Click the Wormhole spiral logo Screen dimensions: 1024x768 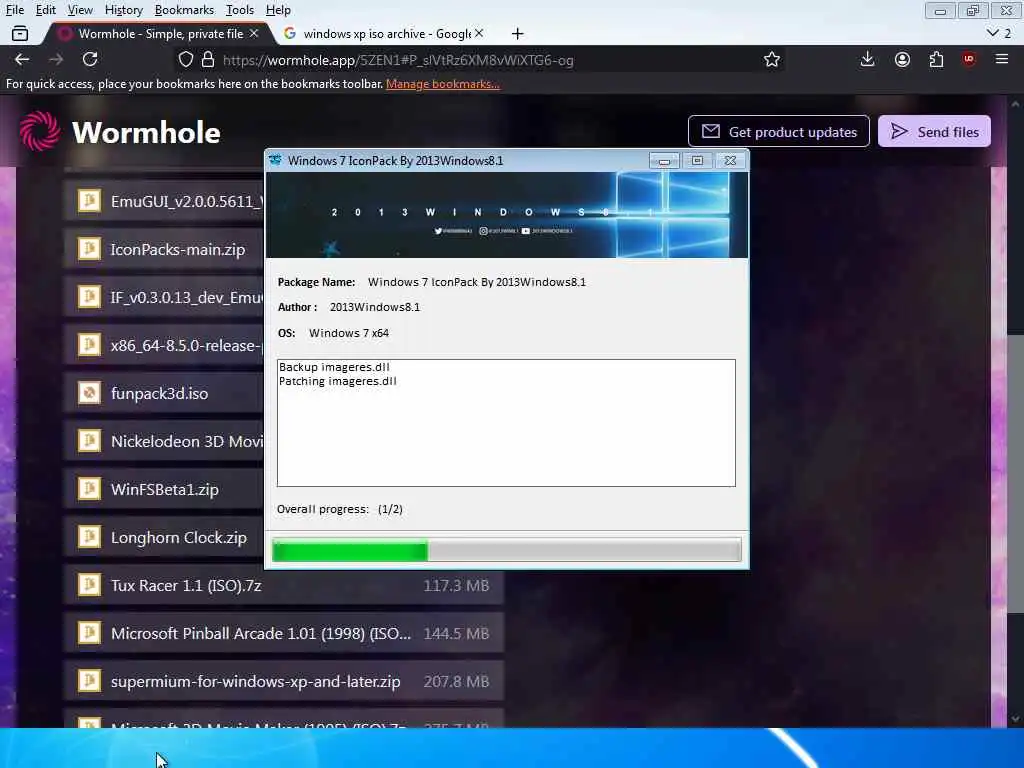tap(40, 131)
